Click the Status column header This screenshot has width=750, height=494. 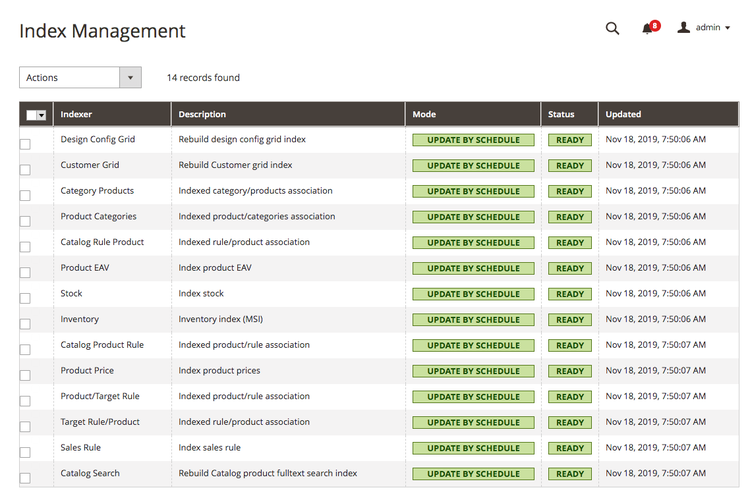(x=561, y=114)
